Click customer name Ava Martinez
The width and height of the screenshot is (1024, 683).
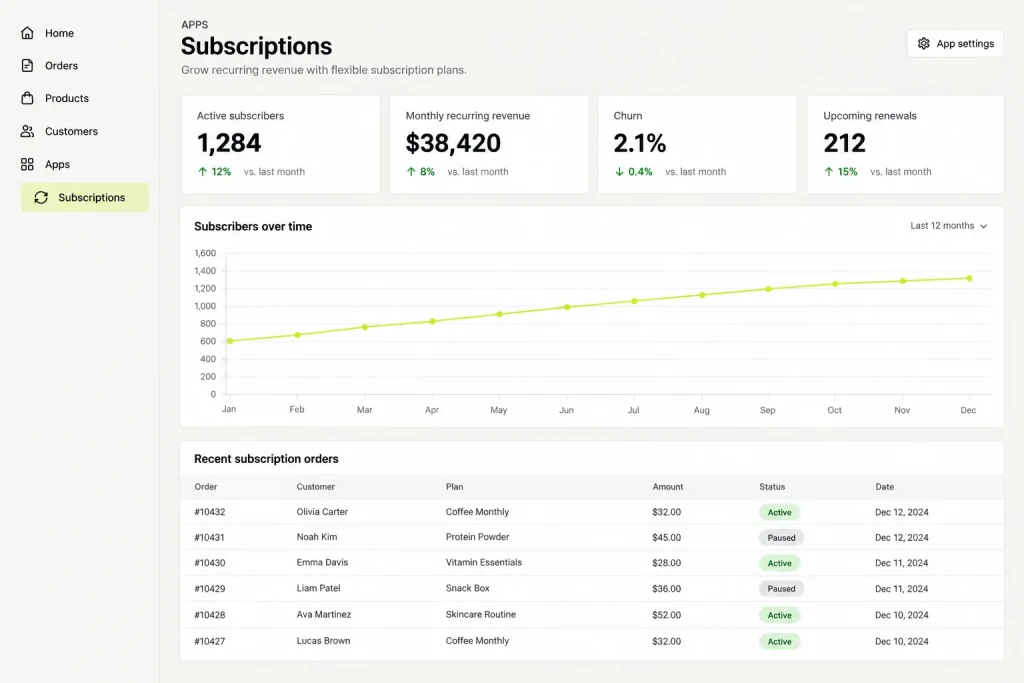click(323, 614)
